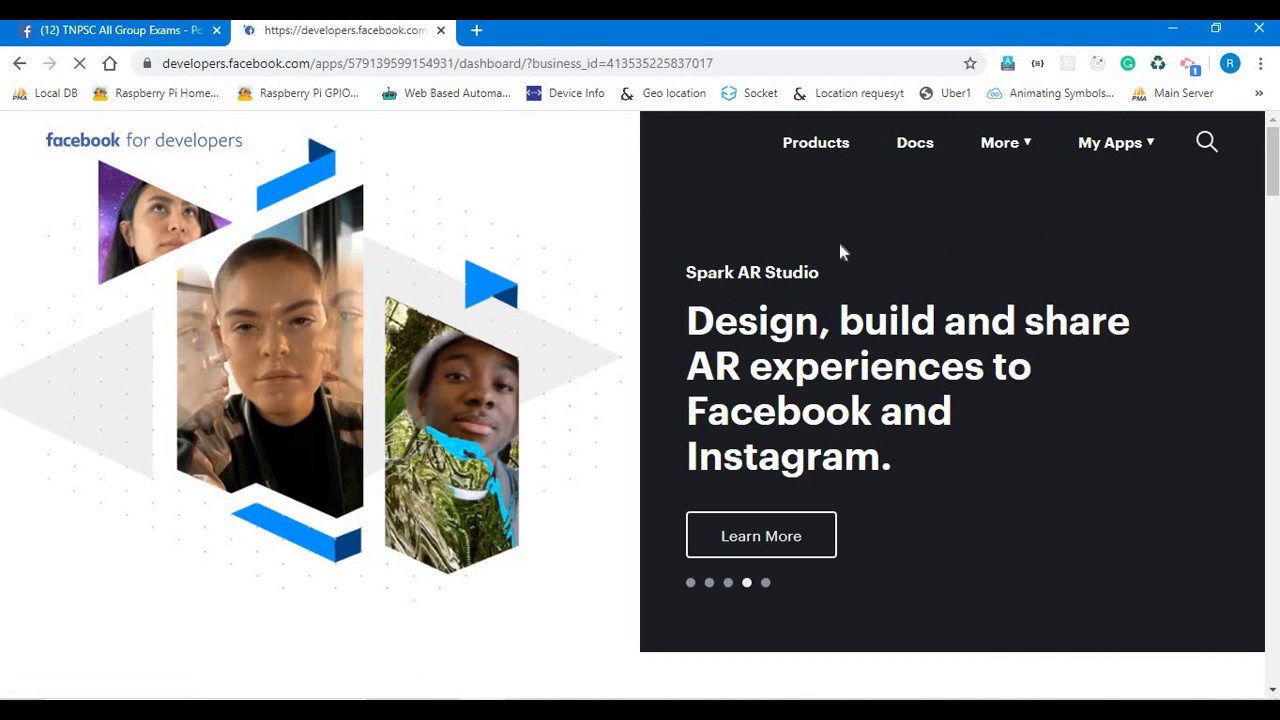Image resolution: width=1280 pixels, height=720 pixels.
Task: Click the Learn More button
Action: pyautogui.click(x=761, y=535)
